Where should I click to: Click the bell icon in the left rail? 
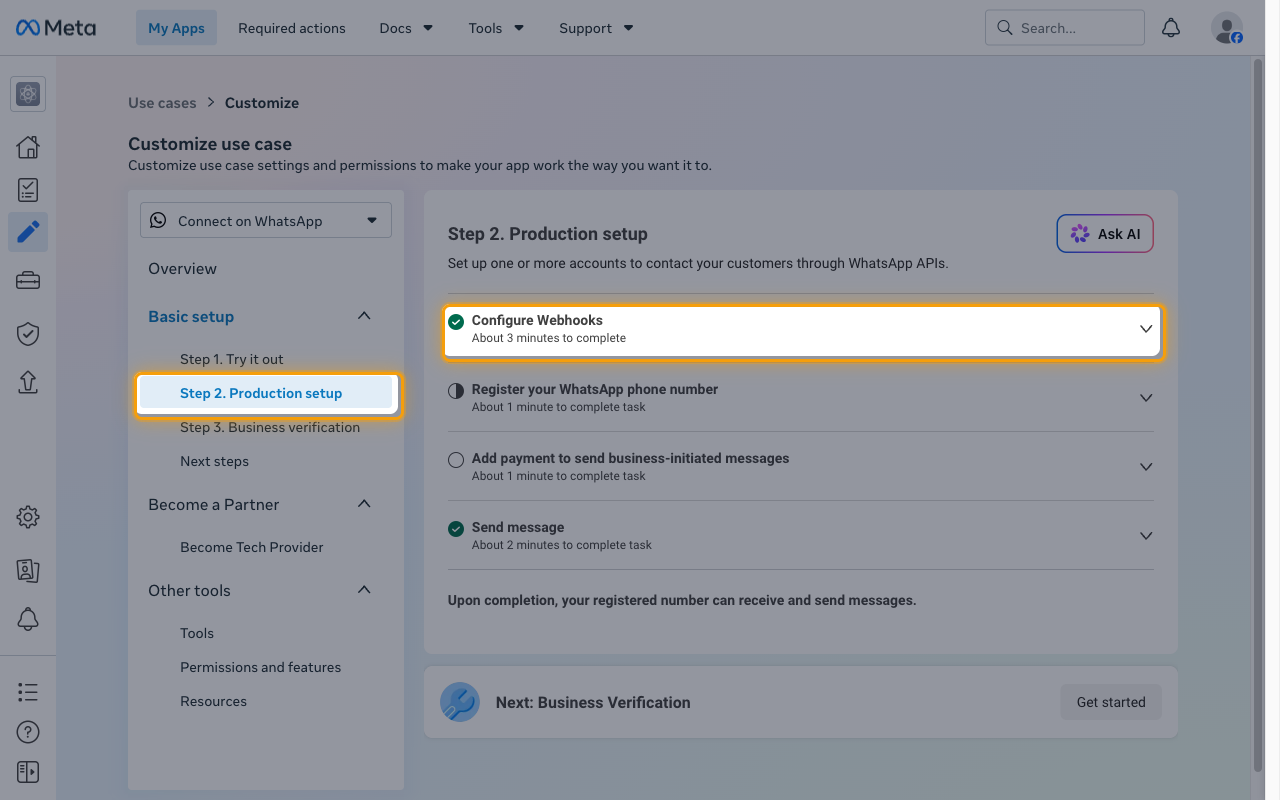pyautogui.click(x=28, y=619)
